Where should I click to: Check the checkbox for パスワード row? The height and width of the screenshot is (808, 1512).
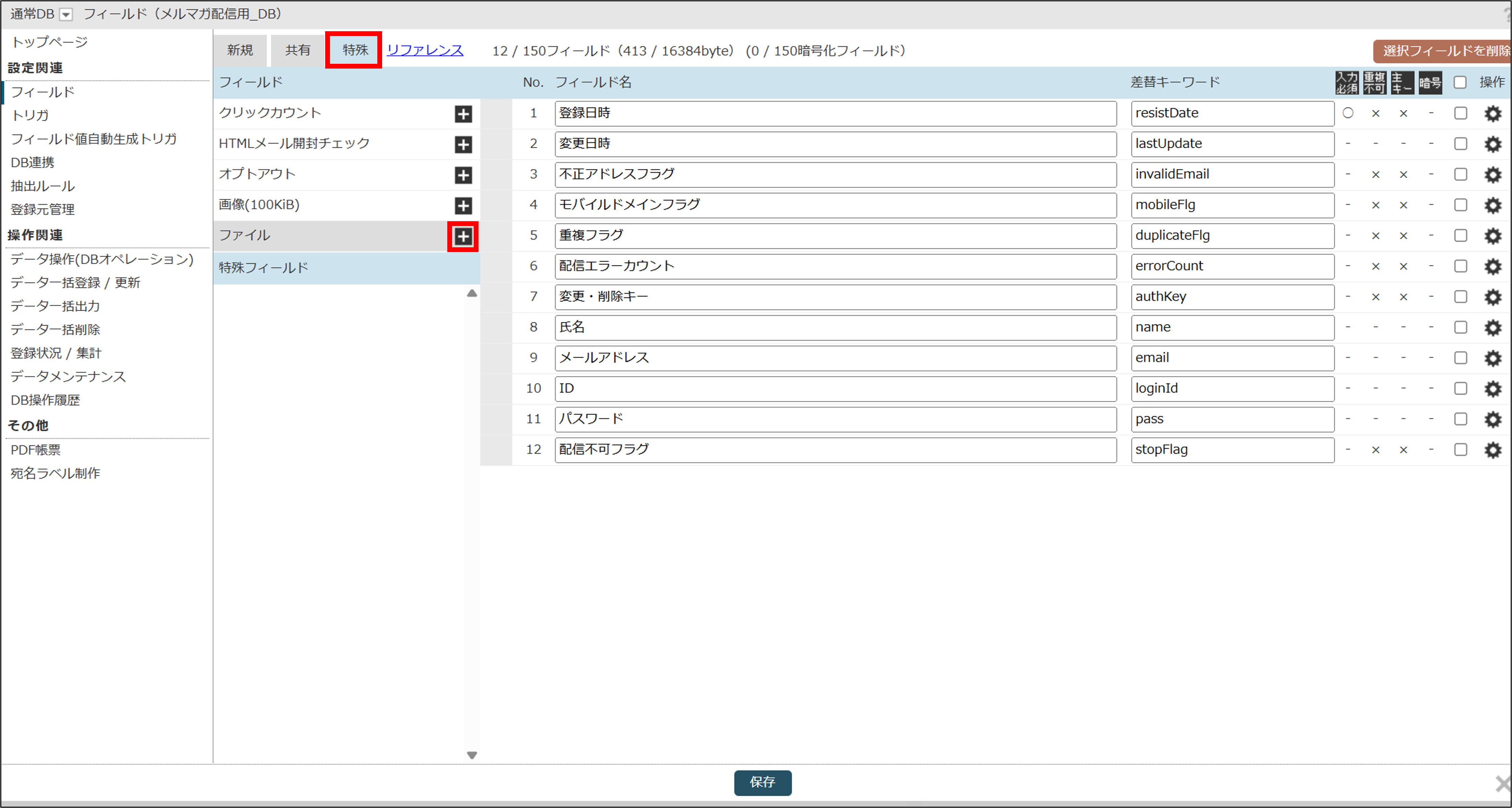pos(1460,419)
